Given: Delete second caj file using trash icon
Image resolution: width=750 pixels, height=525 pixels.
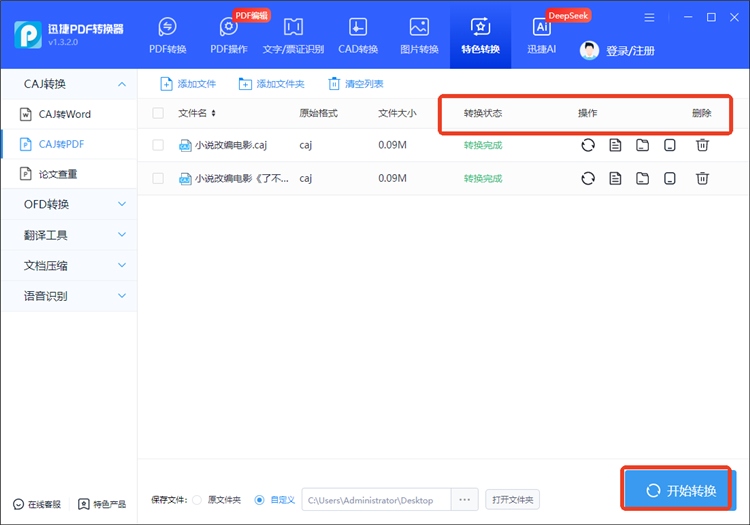Looking at the screenshot, I should 703,179.
